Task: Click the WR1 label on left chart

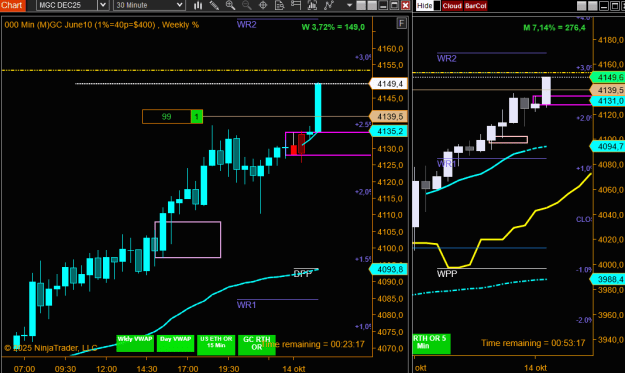Action: tap(247, 305)
